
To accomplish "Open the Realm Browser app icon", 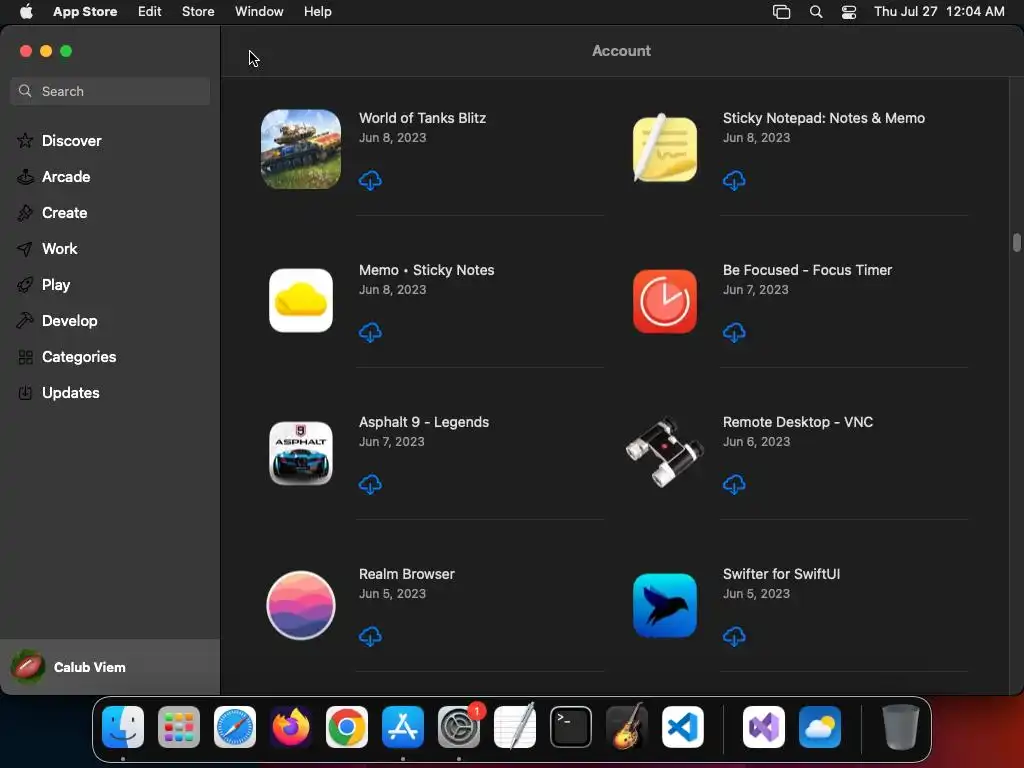I will tap(300, 605).
